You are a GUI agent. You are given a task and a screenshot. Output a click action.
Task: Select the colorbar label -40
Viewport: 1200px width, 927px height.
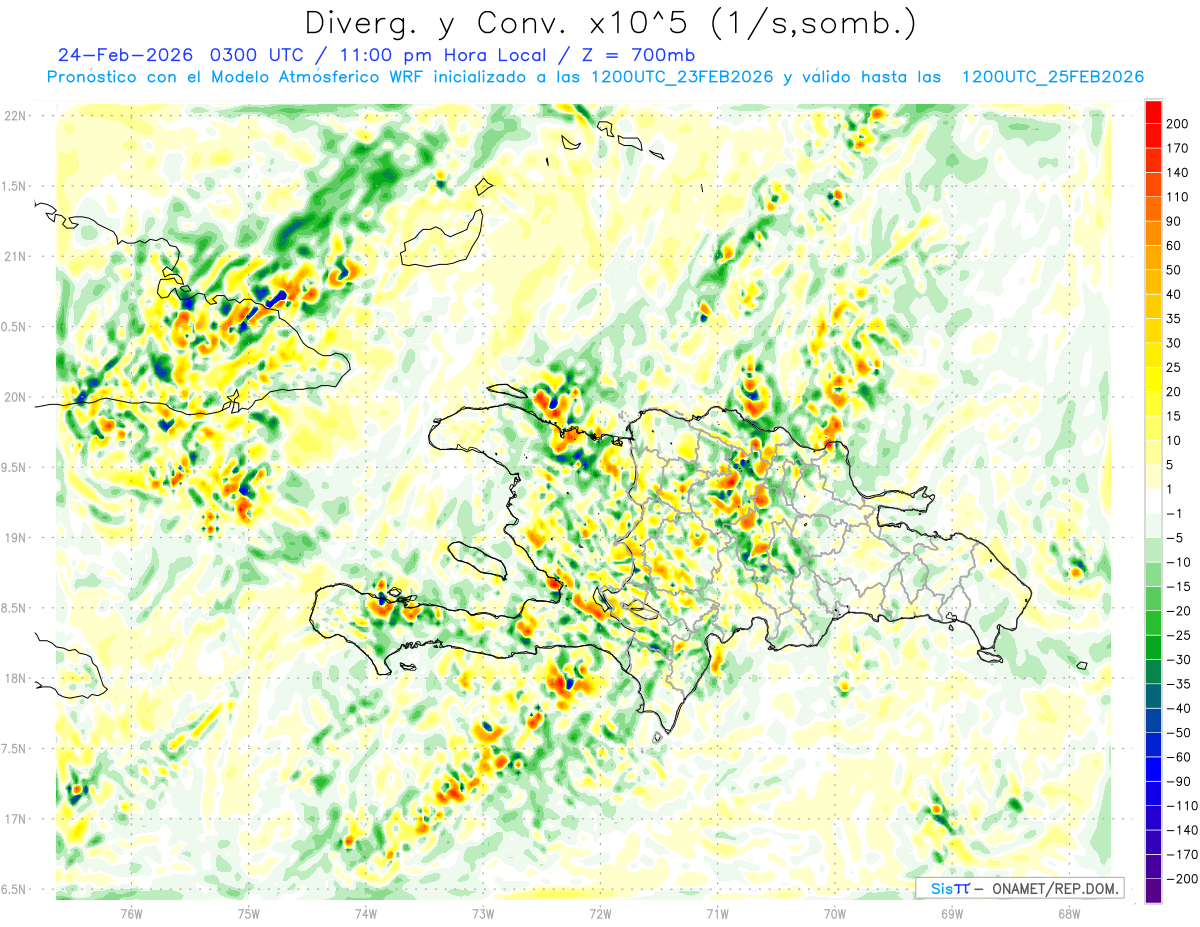[1179, 708]
